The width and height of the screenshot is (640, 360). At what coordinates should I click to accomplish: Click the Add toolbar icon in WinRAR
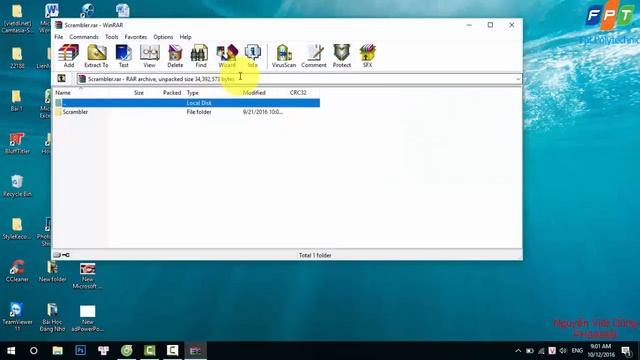(x=69, y=56)
